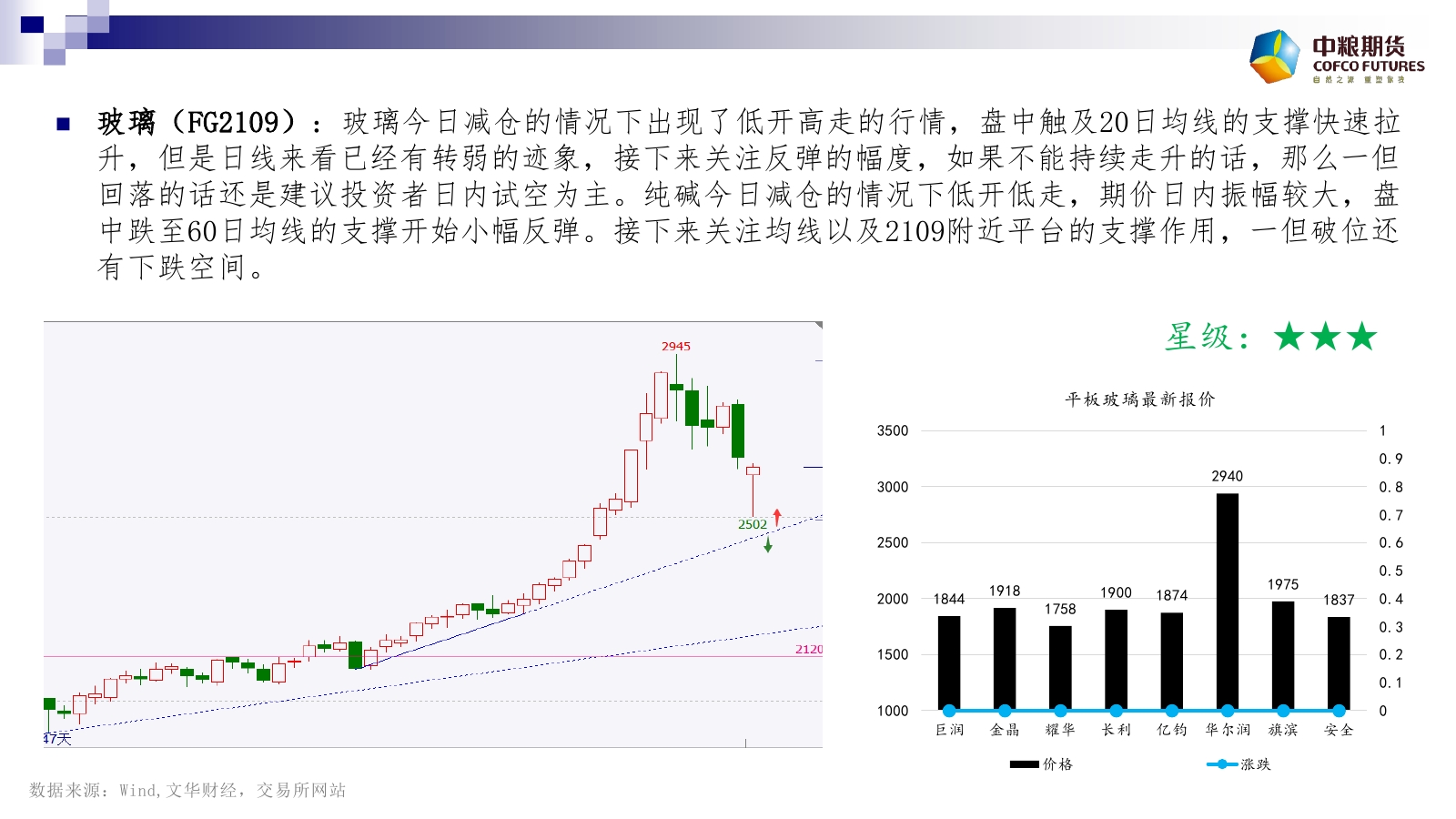Click the 安全 category label on axis
The width and height of the screenshot is (1456, 819).
click(x=1338, y=730)
